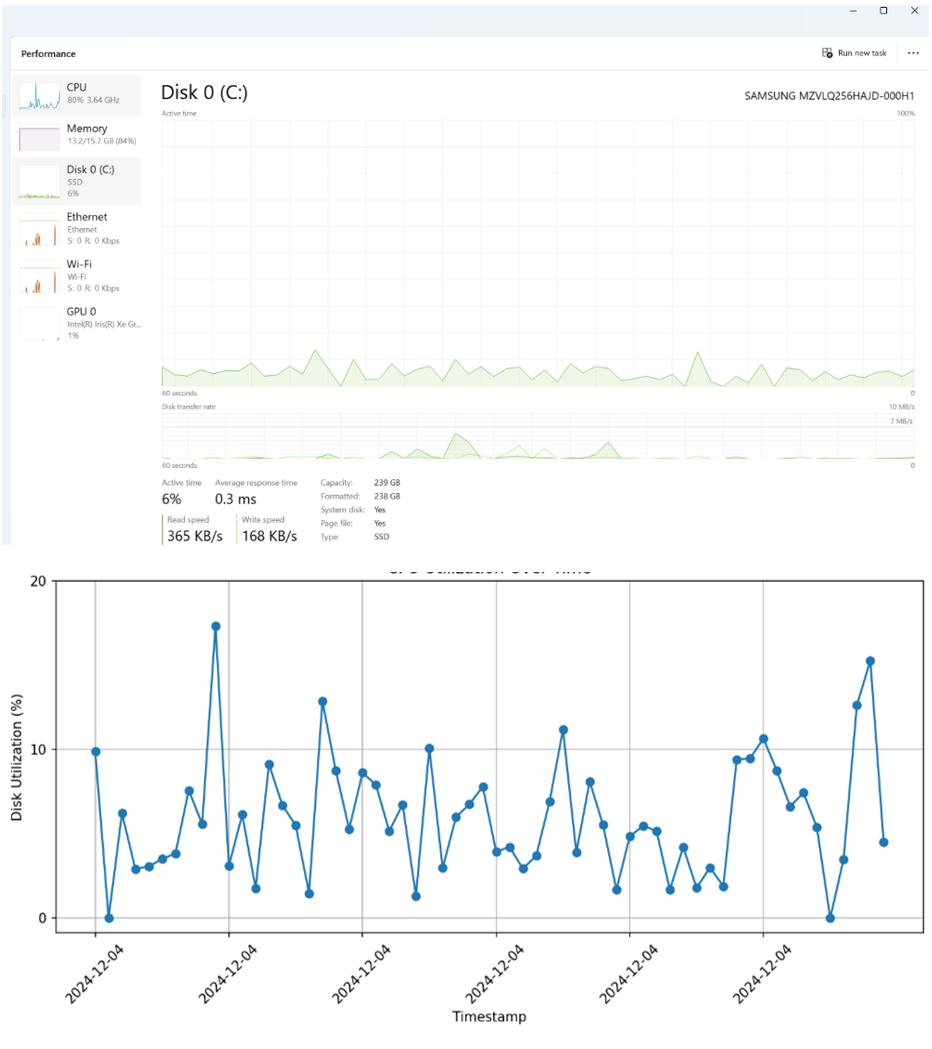The image size is (932, 1049).
Task: Click the highest data point in the utilization chart
Action: pyautogui.click(x=215, y=626)
